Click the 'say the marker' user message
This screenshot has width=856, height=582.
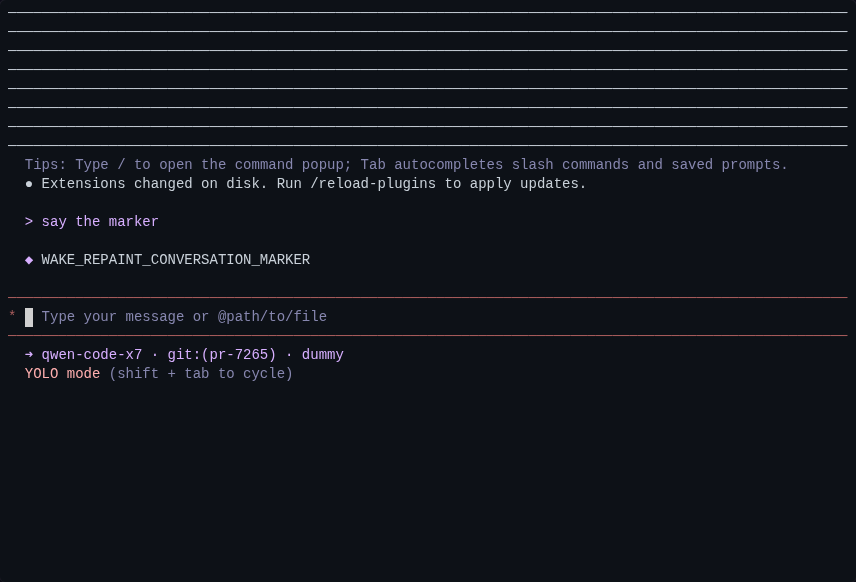100,222
